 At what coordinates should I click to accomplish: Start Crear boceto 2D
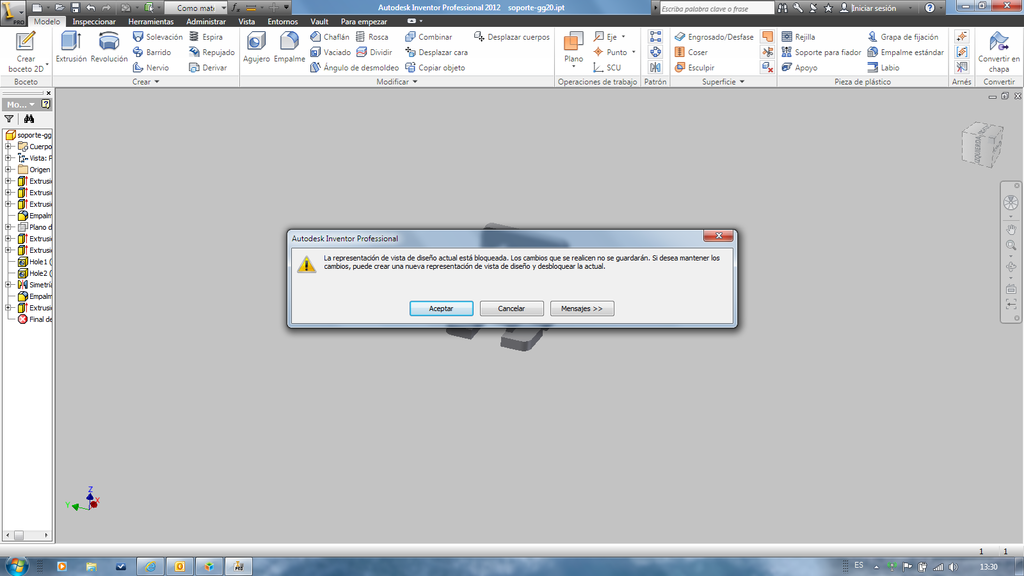point(25,52)
